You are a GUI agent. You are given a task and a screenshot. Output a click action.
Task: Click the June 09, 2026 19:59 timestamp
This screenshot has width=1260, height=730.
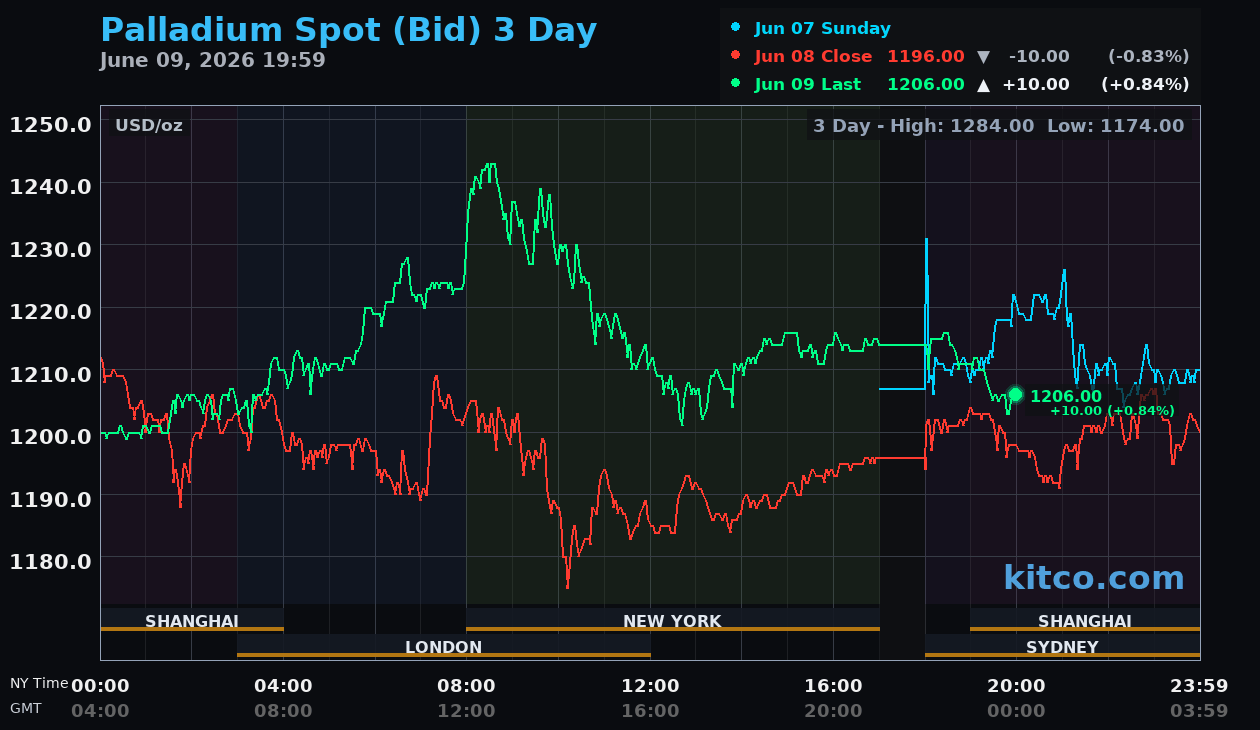point(212,60)
